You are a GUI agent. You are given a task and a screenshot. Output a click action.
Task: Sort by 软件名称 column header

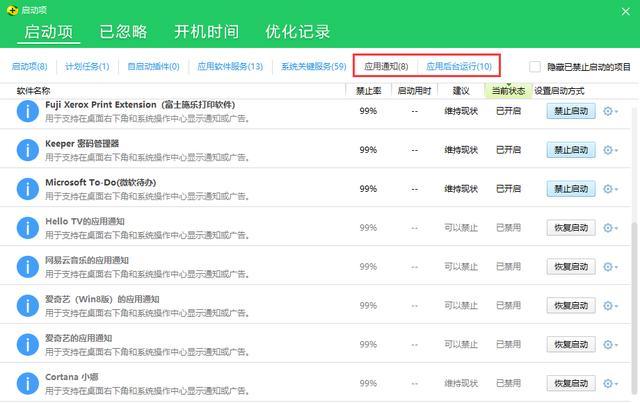click(x=33, y=91)
